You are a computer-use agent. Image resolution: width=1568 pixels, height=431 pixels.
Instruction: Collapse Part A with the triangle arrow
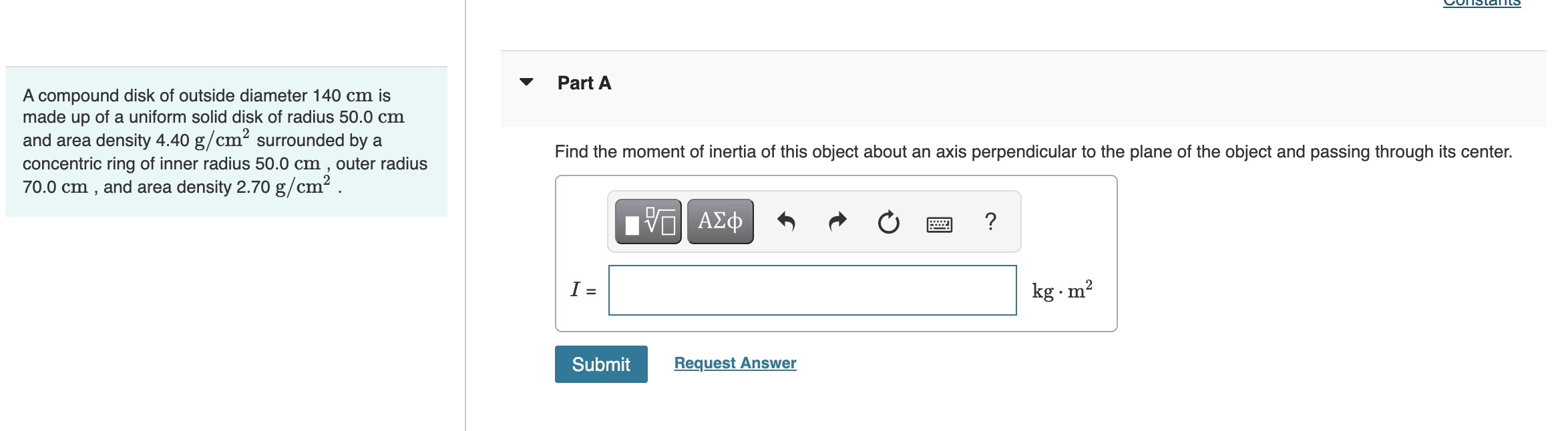pos(526,82)
